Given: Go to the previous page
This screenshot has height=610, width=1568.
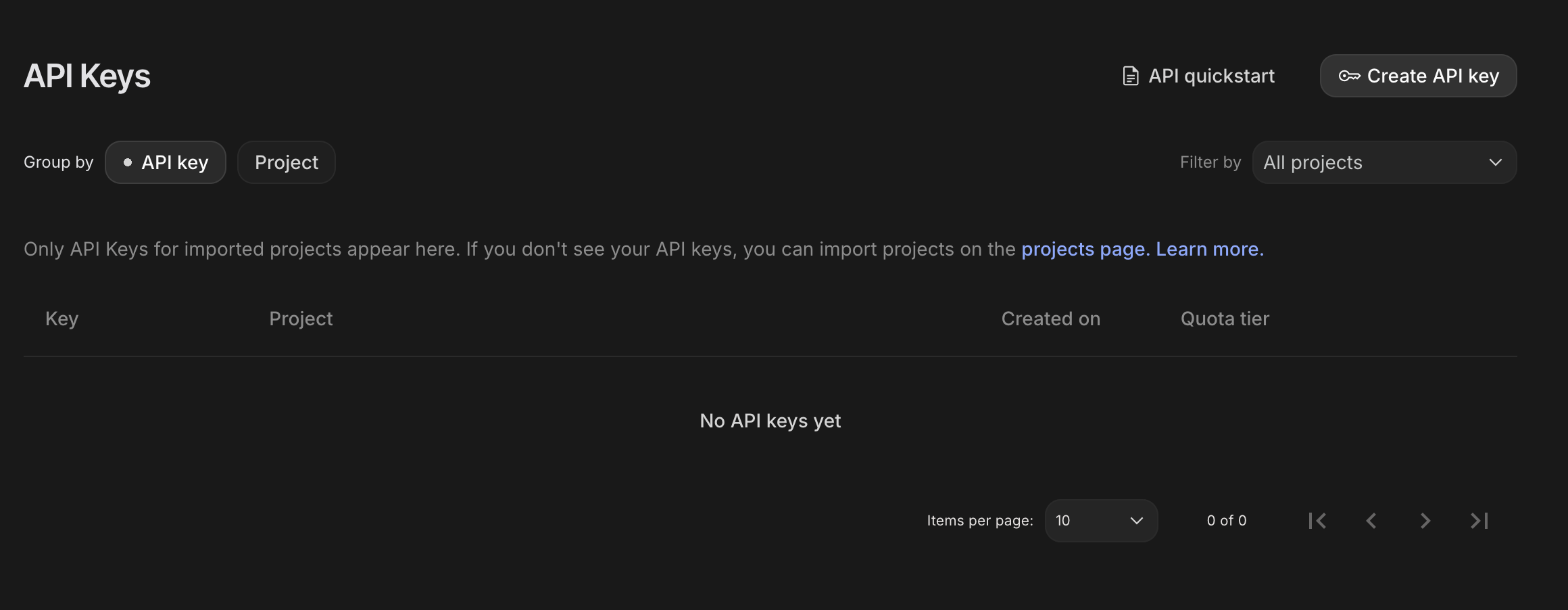Looking at the screenshot, I should [1371, 521].
